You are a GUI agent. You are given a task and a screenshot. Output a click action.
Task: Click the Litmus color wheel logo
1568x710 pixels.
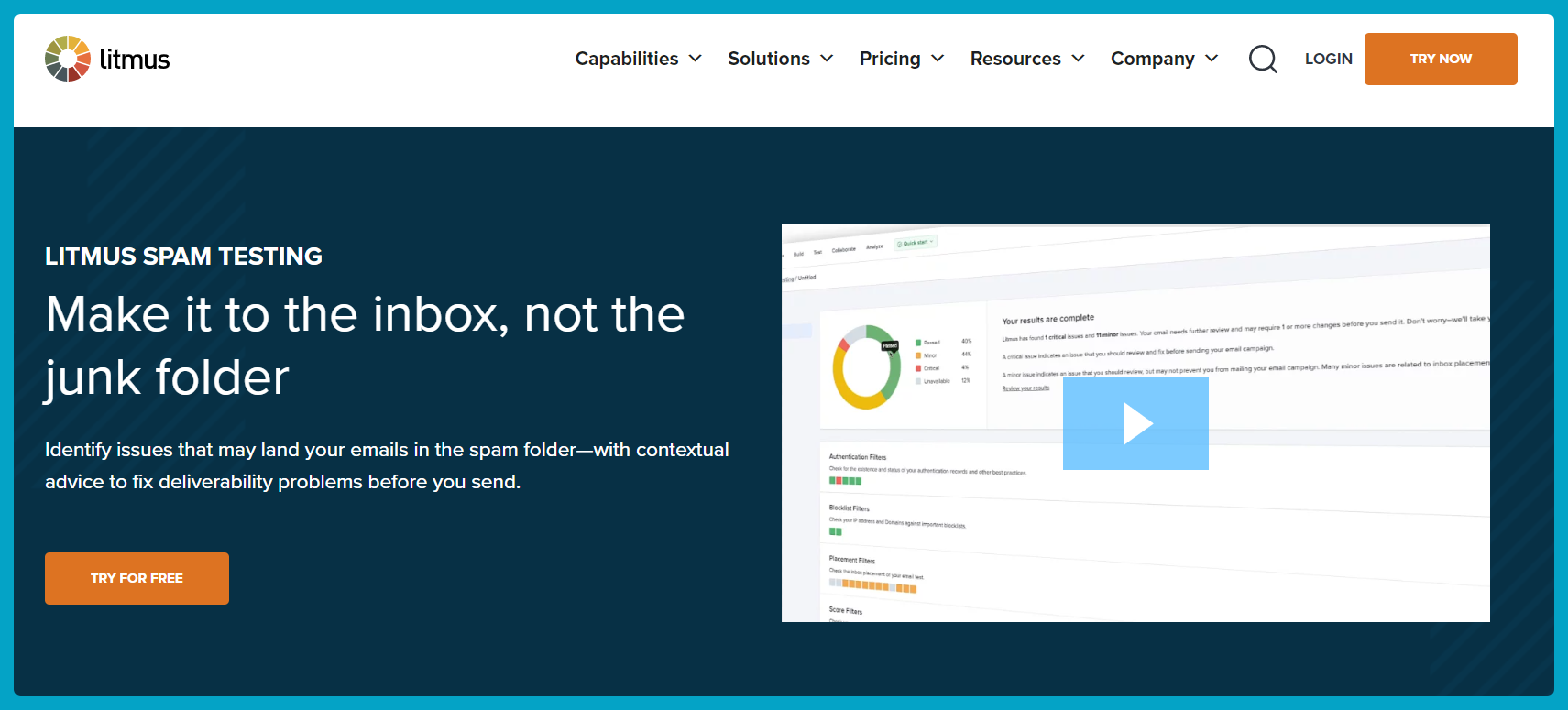(x=68, y=59)
